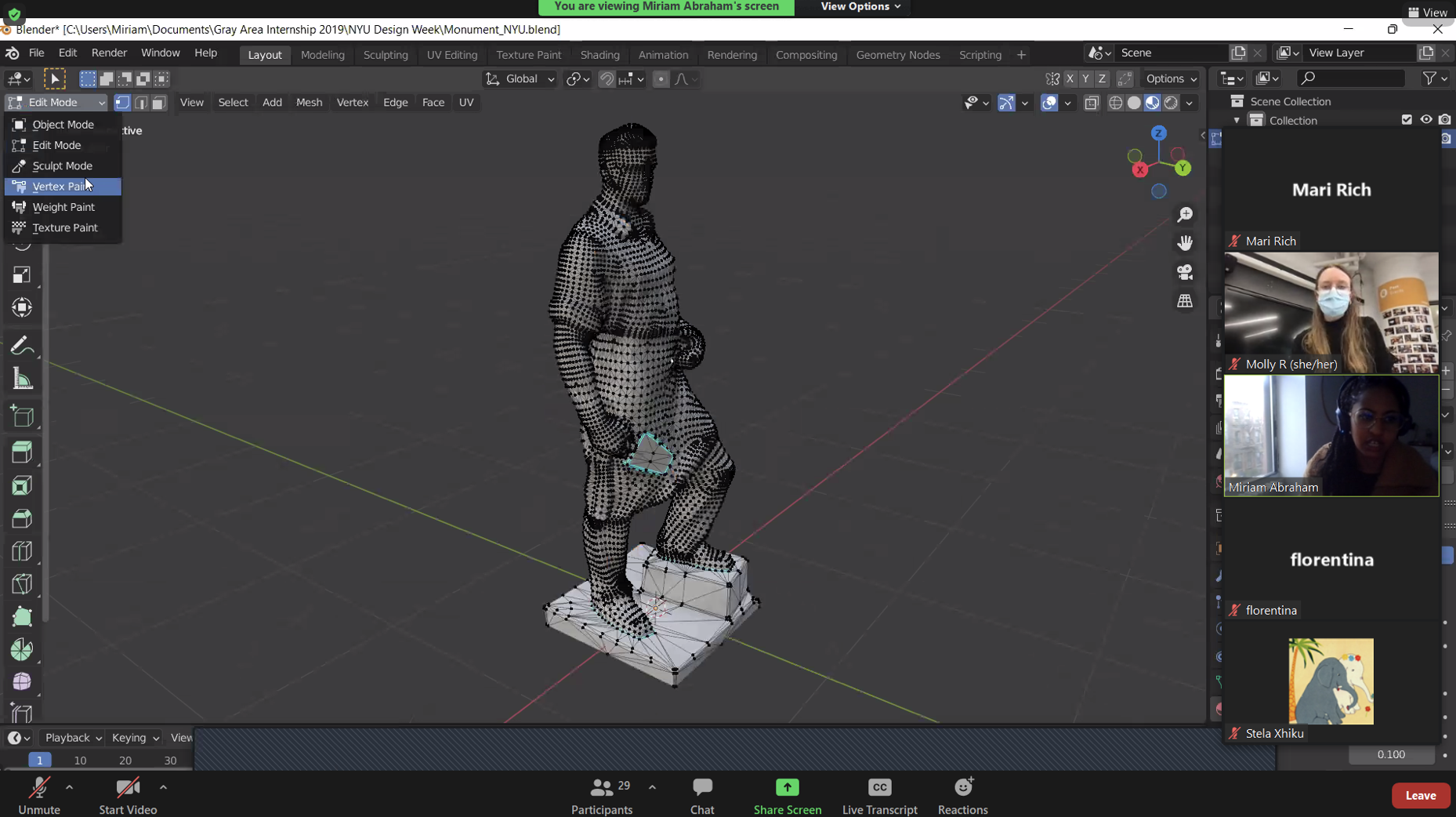Click the Toggle Camera View icon
Viewport: 1456px width, 817px height.
coord(1185,272)
